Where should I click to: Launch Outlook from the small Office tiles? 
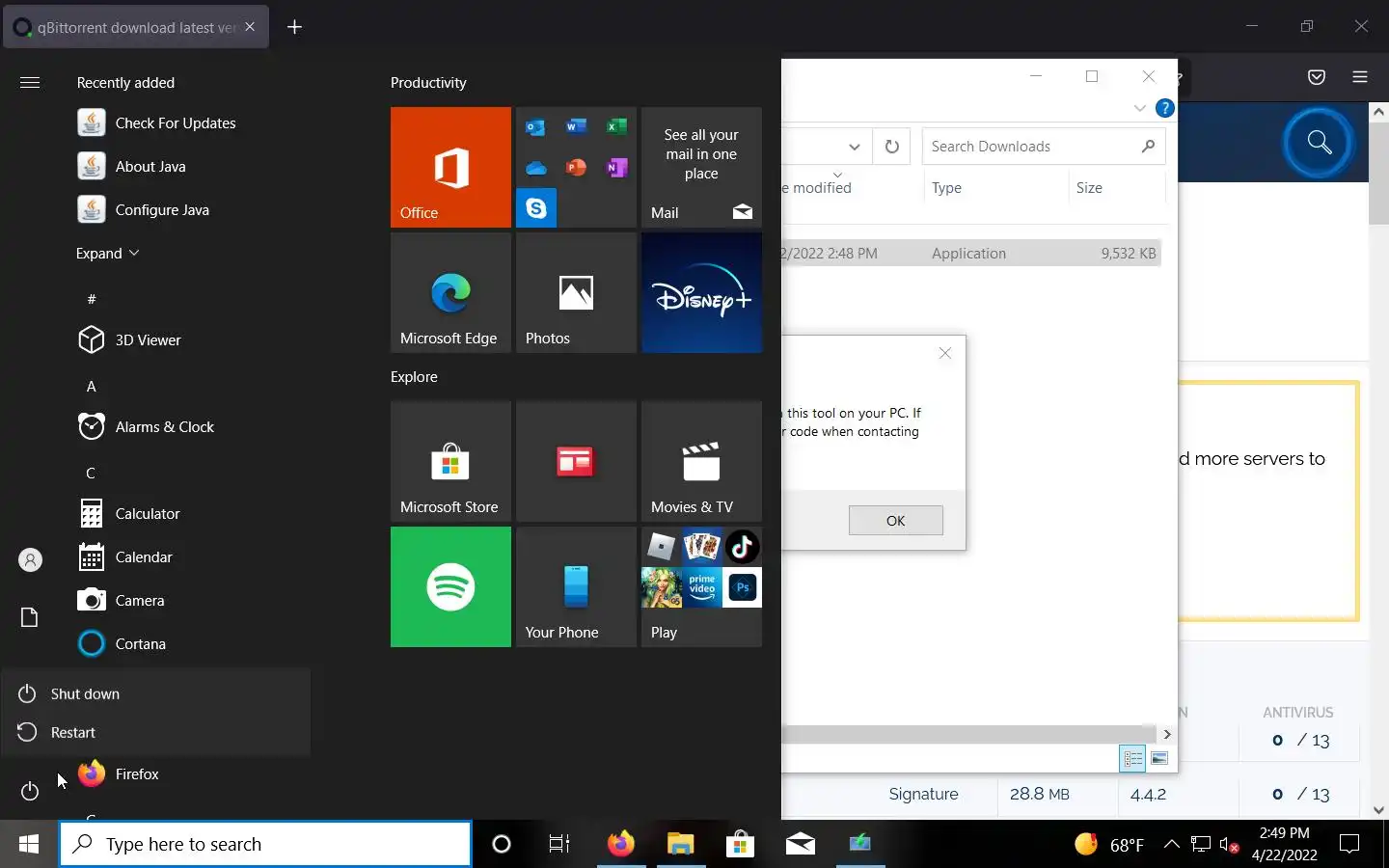click(536, 126)
